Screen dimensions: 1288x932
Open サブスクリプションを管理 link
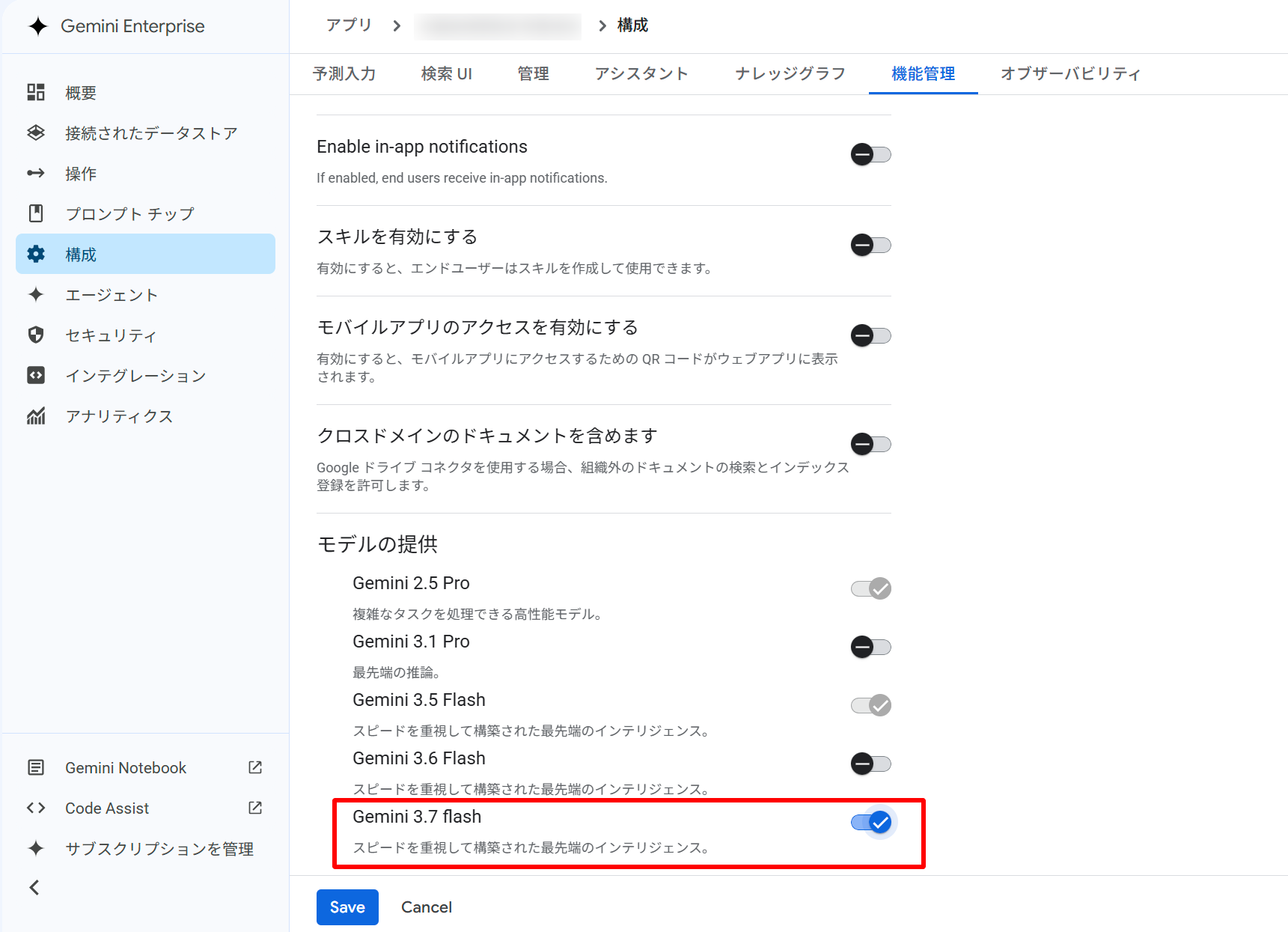pyautogui.click(x=145, y=848)
